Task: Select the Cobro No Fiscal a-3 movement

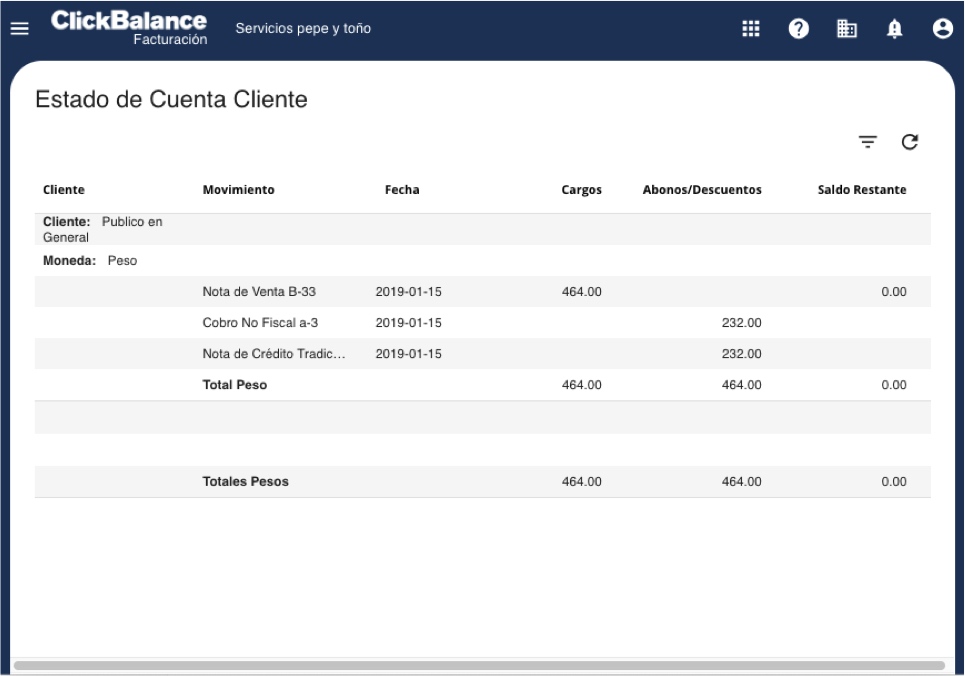Action: 260,323
